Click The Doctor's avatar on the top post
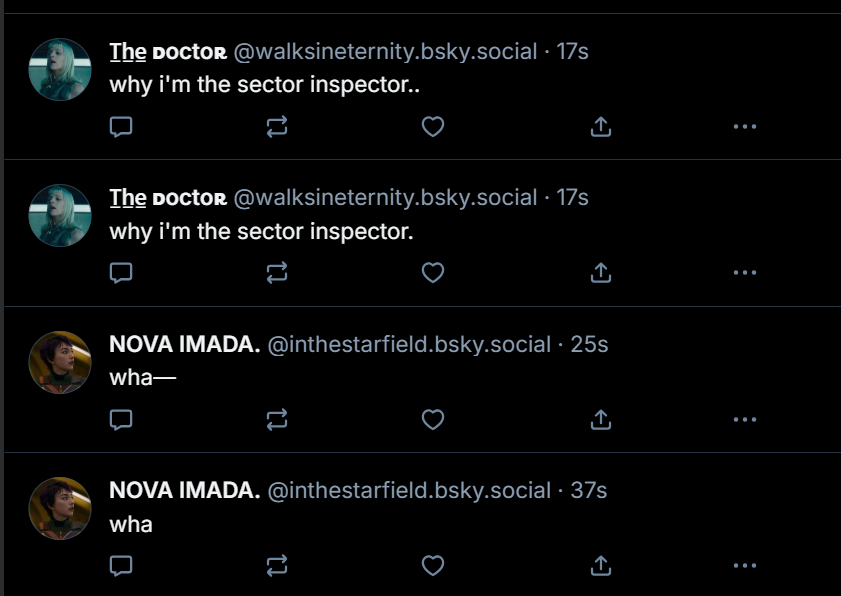The width and height of the screenshot is (841, 596). [x=60, y=69]
